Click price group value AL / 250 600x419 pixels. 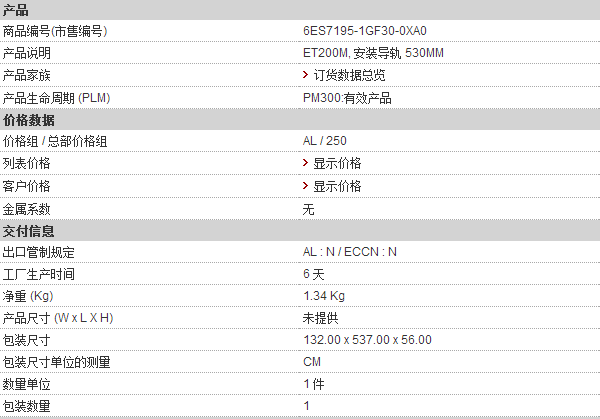point(324,141)
